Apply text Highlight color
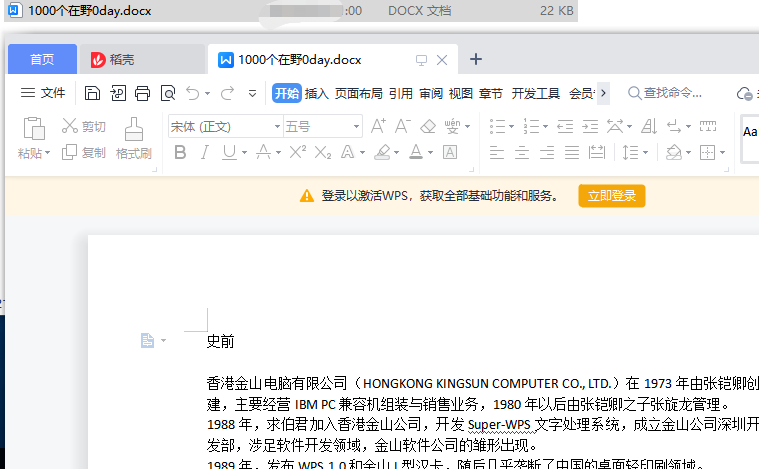Screen dimensions: 759x469 [382, 152]
